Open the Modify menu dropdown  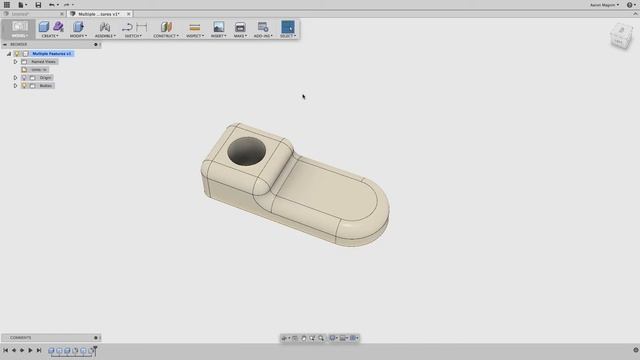click(x=78, y=36)
